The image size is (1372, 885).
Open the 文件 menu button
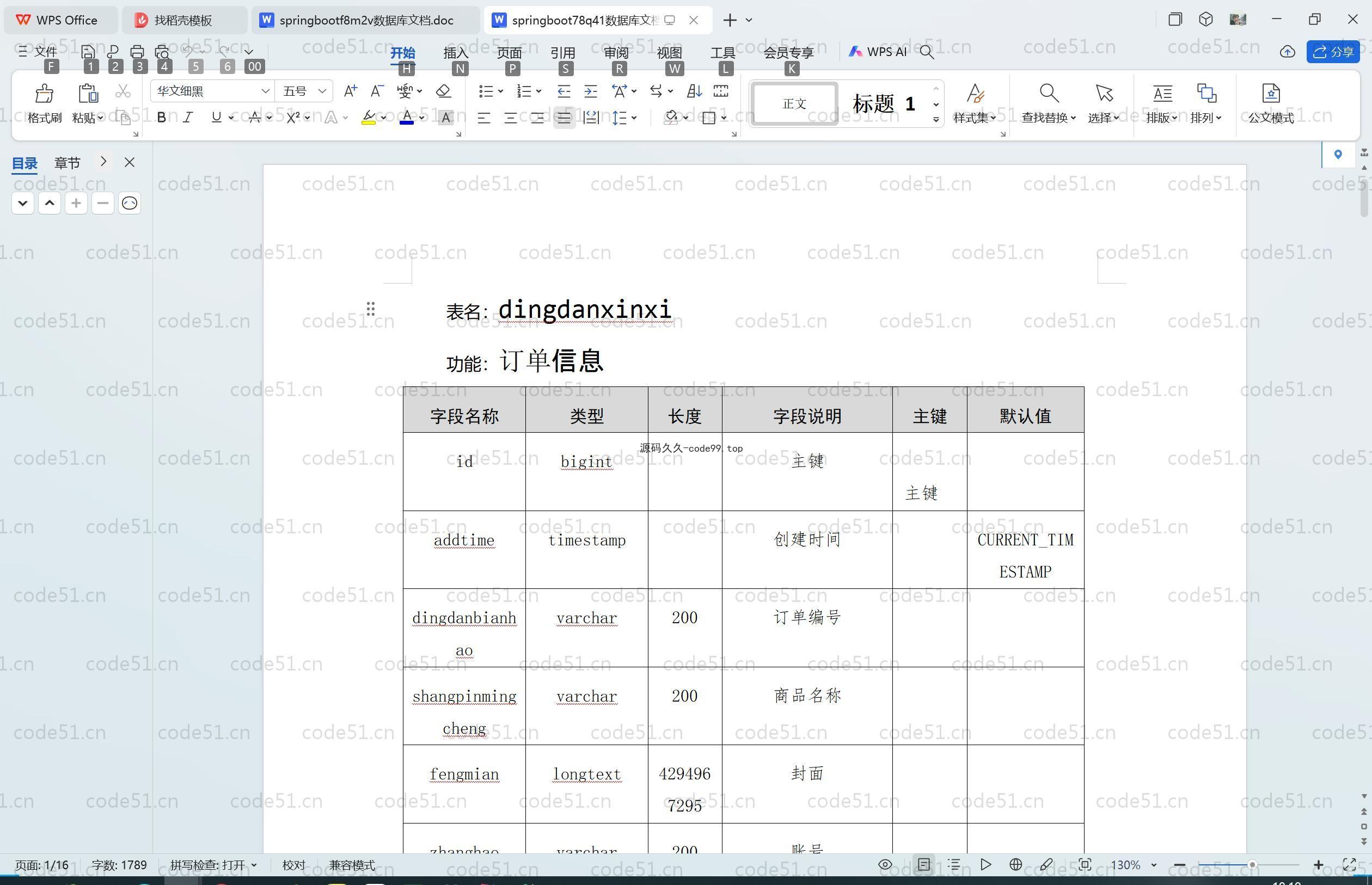(x=38, y=52)
